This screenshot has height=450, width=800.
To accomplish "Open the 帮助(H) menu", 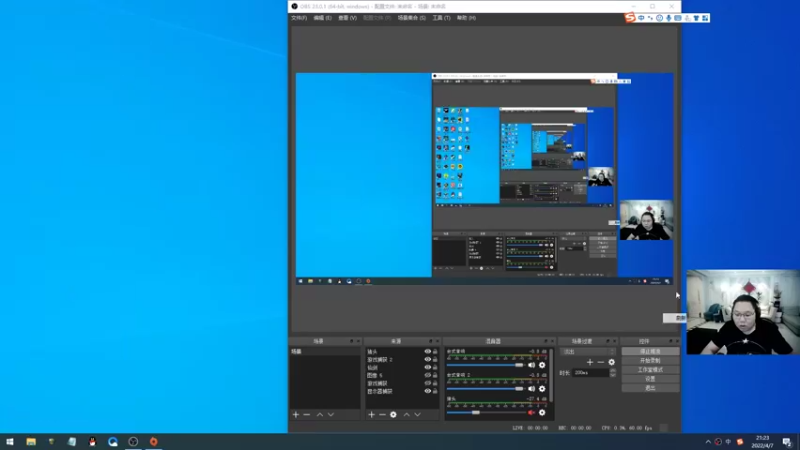I will pos(466,18).
